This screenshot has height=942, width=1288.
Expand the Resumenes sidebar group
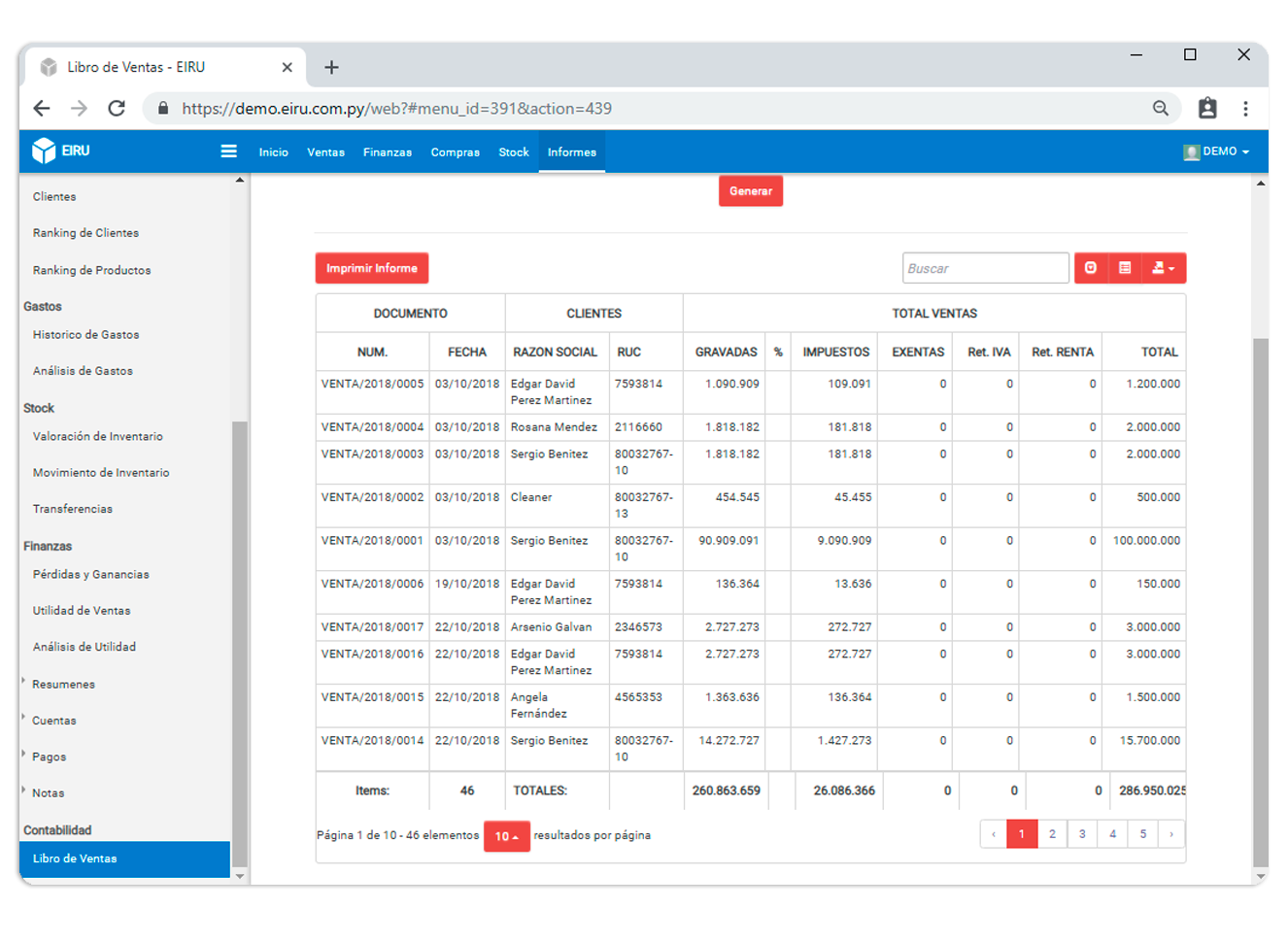click(x=63, y=685)
